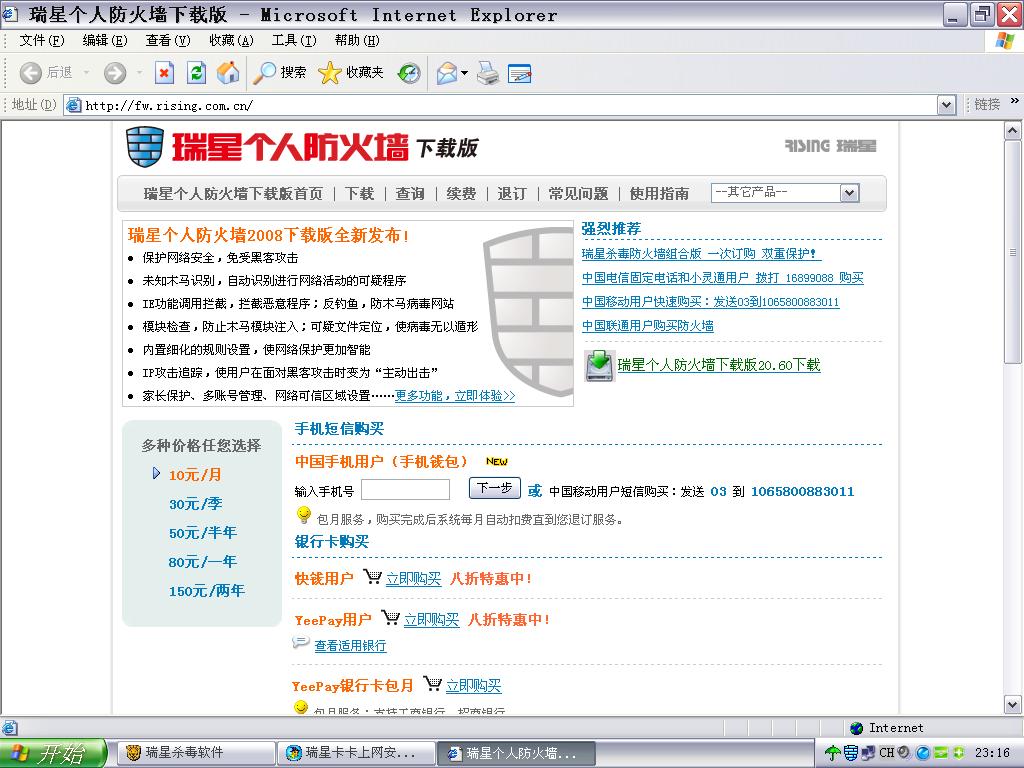Image resolution: width=1024 pixels, height=768 pixels.
Task: Click the Back arrow toolbar icon
Action: (30, 72)
